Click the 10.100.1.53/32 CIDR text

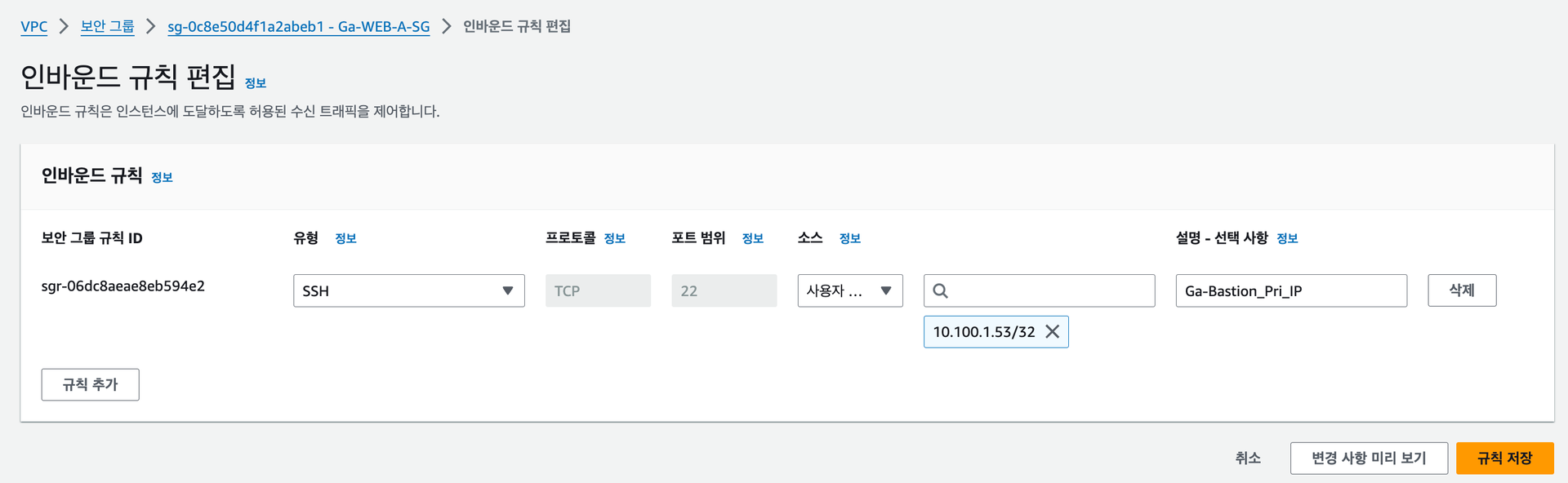983,332
